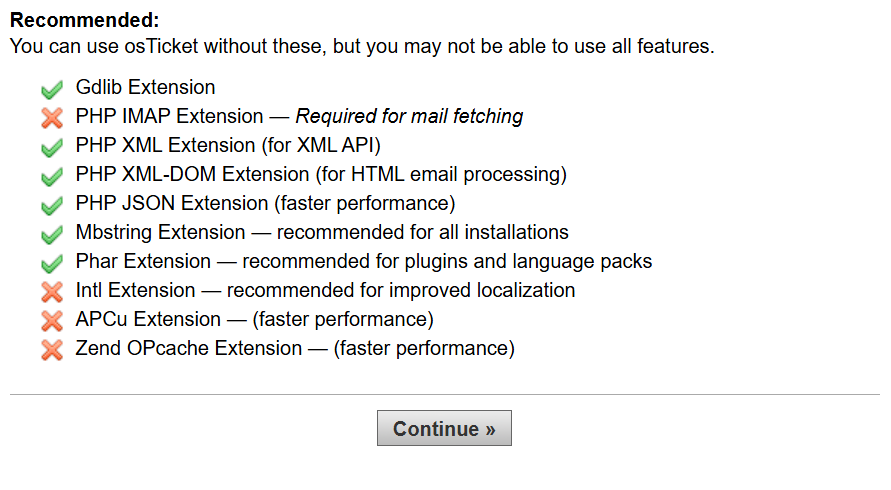Viewport: 891px width, 490px height.
Task: Click the 'Required for mail fetching' italic text
Action: click(x=409, y=117)
